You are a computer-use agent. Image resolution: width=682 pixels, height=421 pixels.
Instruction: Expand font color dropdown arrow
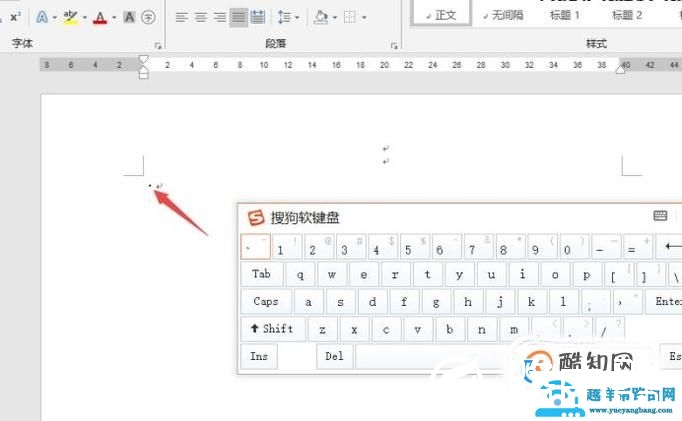point(114,18)
